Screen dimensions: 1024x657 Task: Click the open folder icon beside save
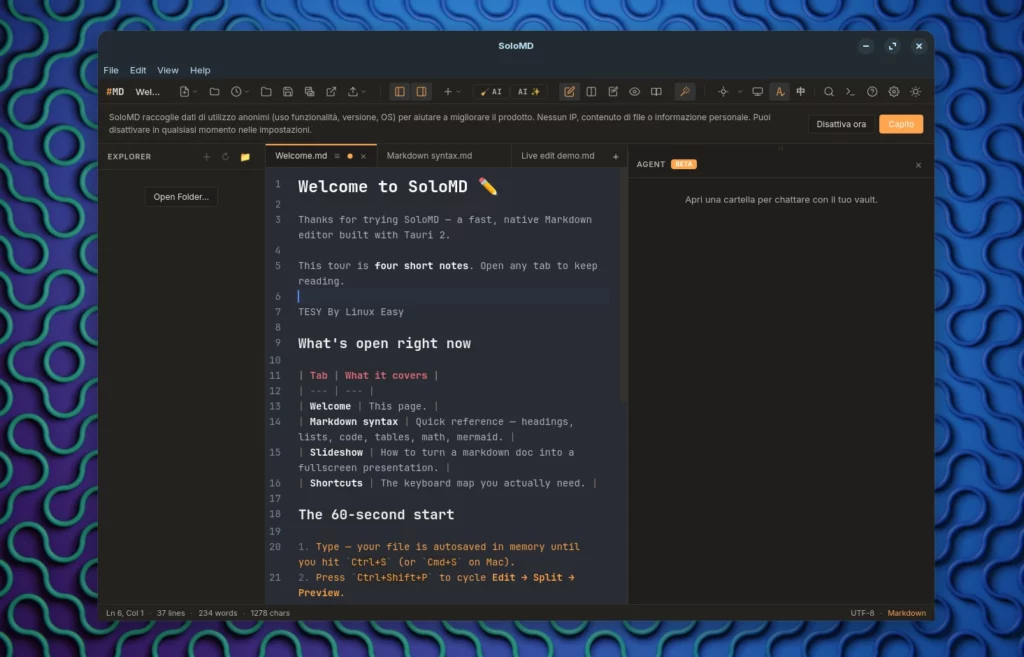coord(266,92)
